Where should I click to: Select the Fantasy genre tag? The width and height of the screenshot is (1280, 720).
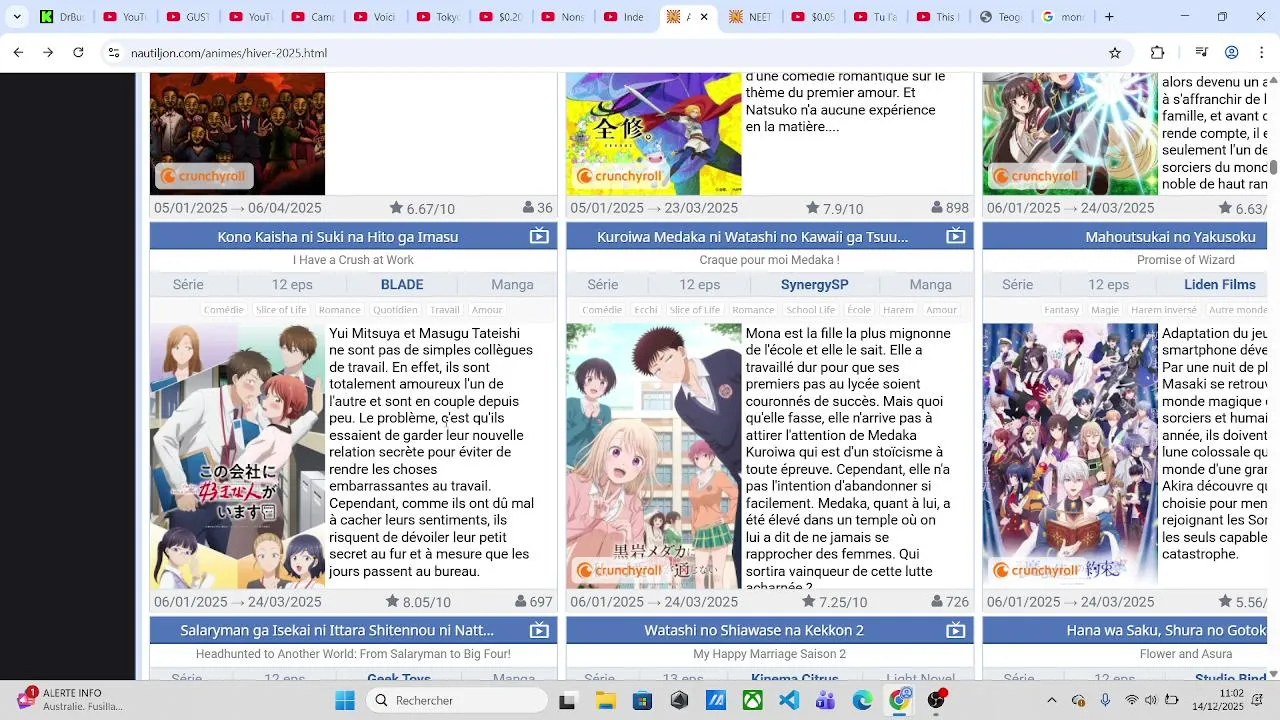[1062, 310]
